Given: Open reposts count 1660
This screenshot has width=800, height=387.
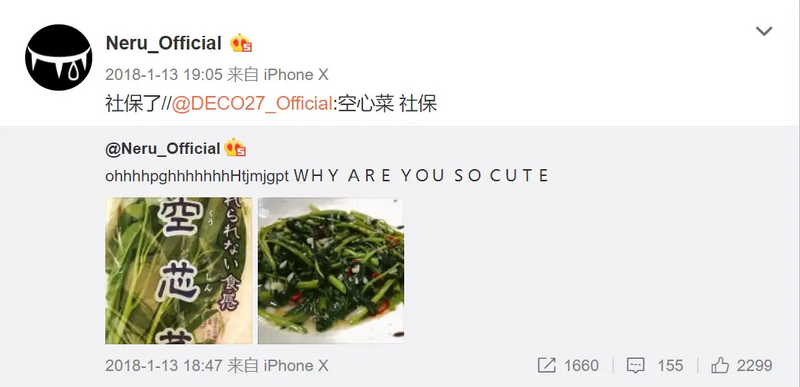Looking at the screenshot, I should 581,366.
